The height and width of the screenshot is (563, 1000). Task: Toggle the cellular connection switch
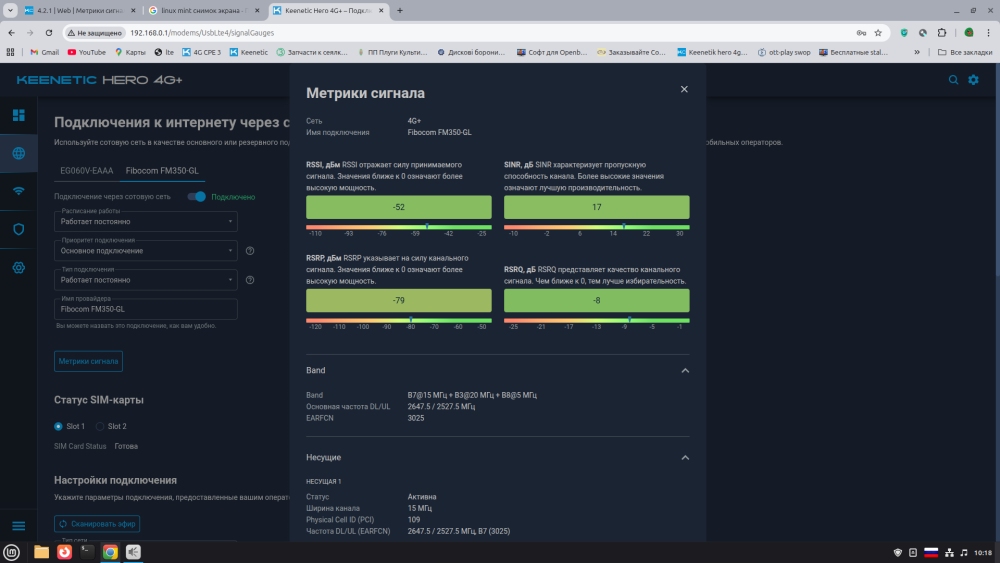point(197,197)
